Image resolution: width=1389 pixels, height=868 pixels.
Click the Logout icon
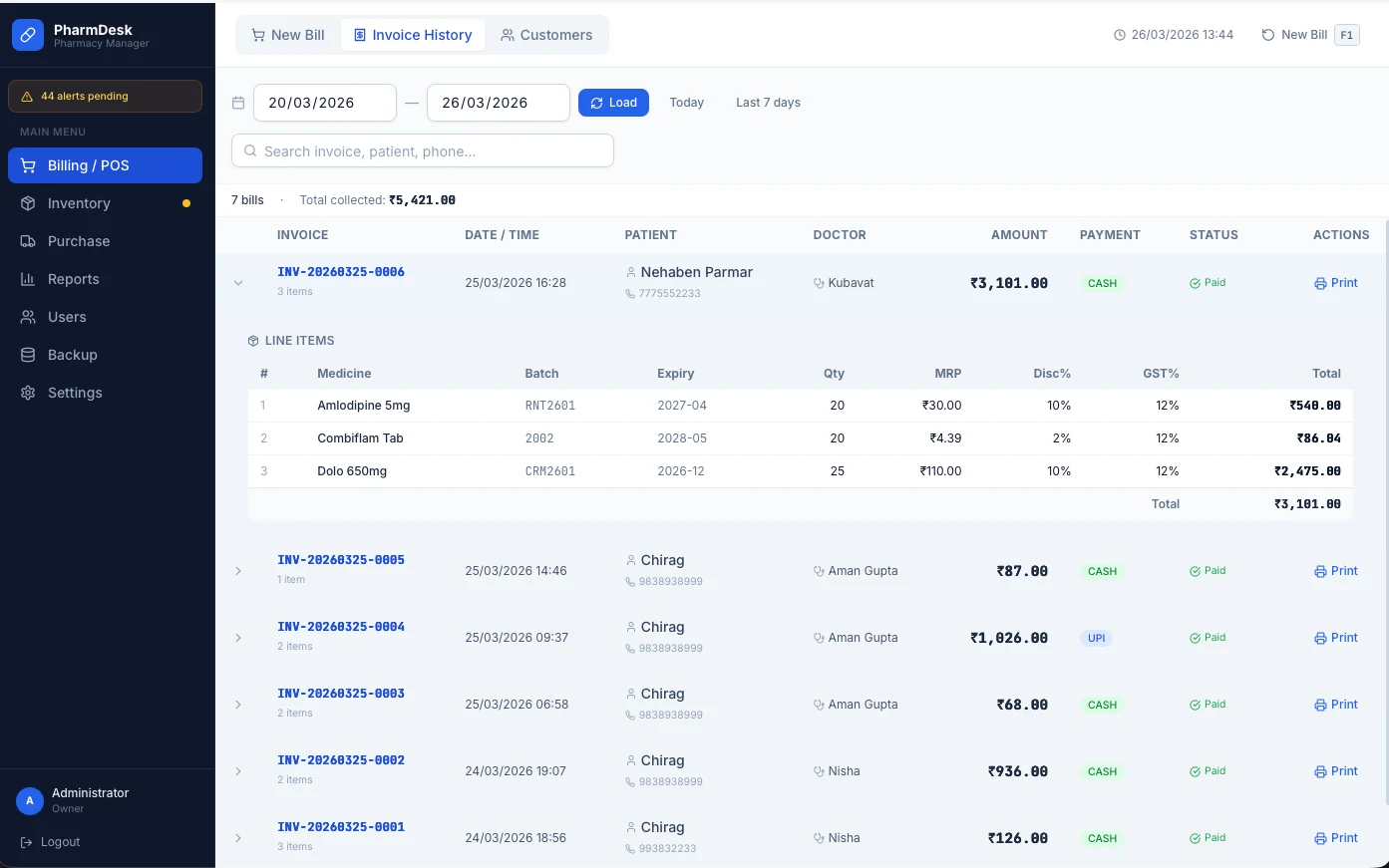coord(27,842)
